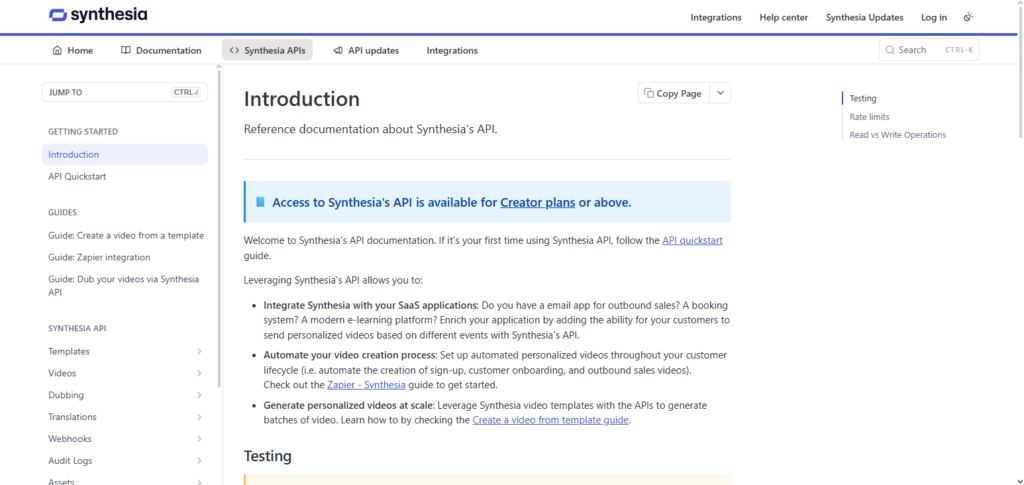Click the Synthesia logo
This screenshot has width=1024, height=485.
98,15
